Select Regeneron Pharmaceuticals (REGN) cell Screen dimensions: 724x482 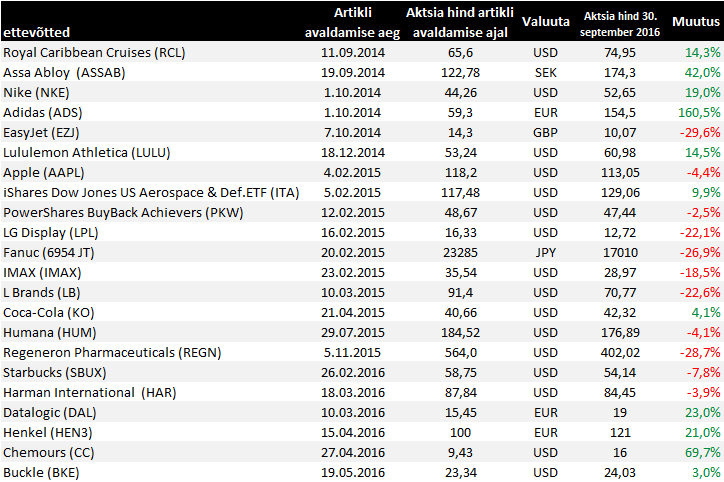(x=112, y=352)
